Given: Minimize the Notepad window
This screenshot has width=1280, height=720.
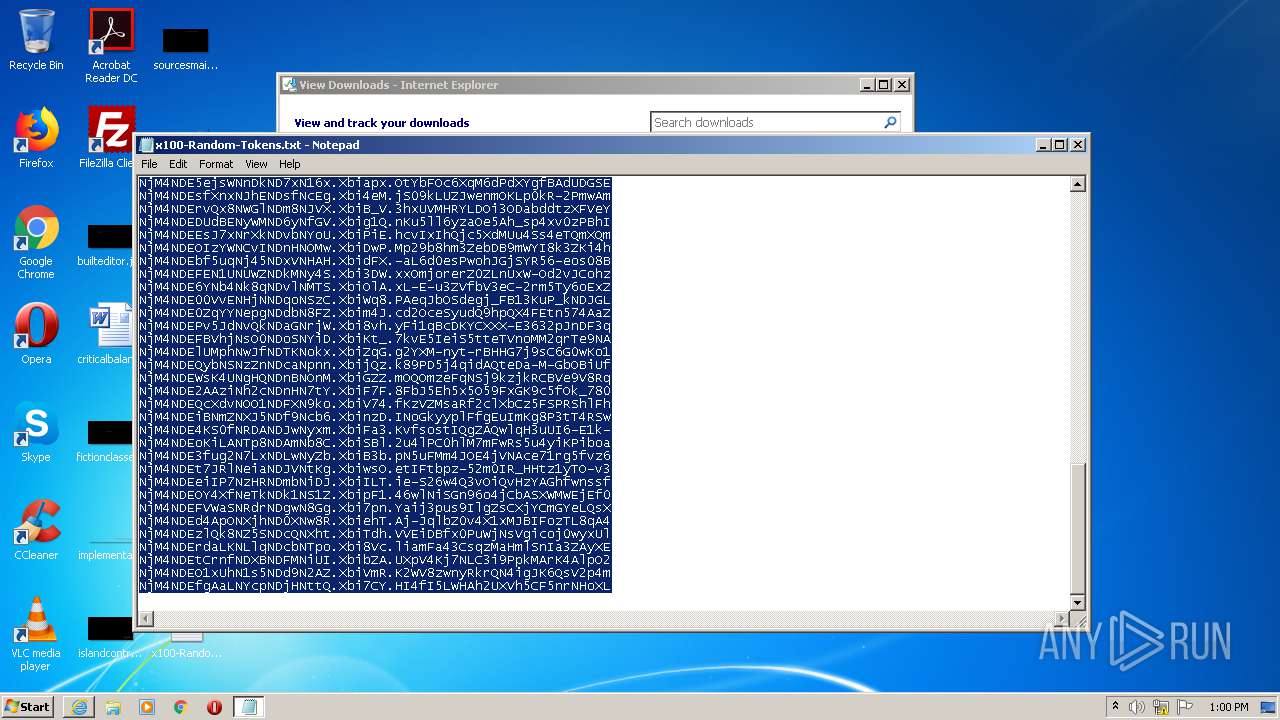Looking at the screenshot, I should pos(1044,145).
